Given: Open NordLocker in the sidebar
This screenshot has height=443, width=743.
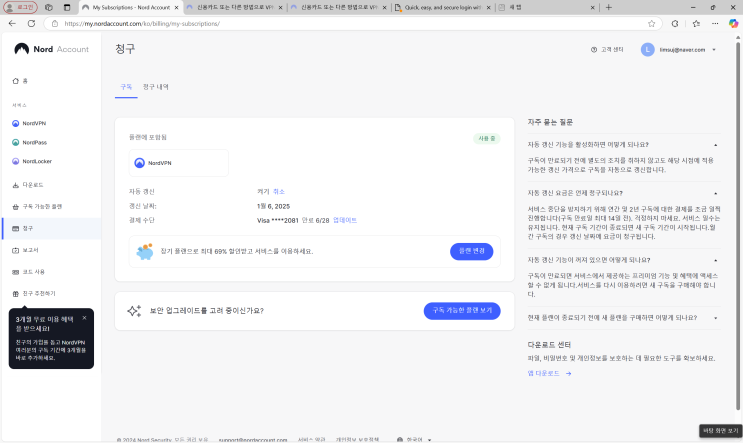Looking at the screenshot, I should [x=32, y=161].
